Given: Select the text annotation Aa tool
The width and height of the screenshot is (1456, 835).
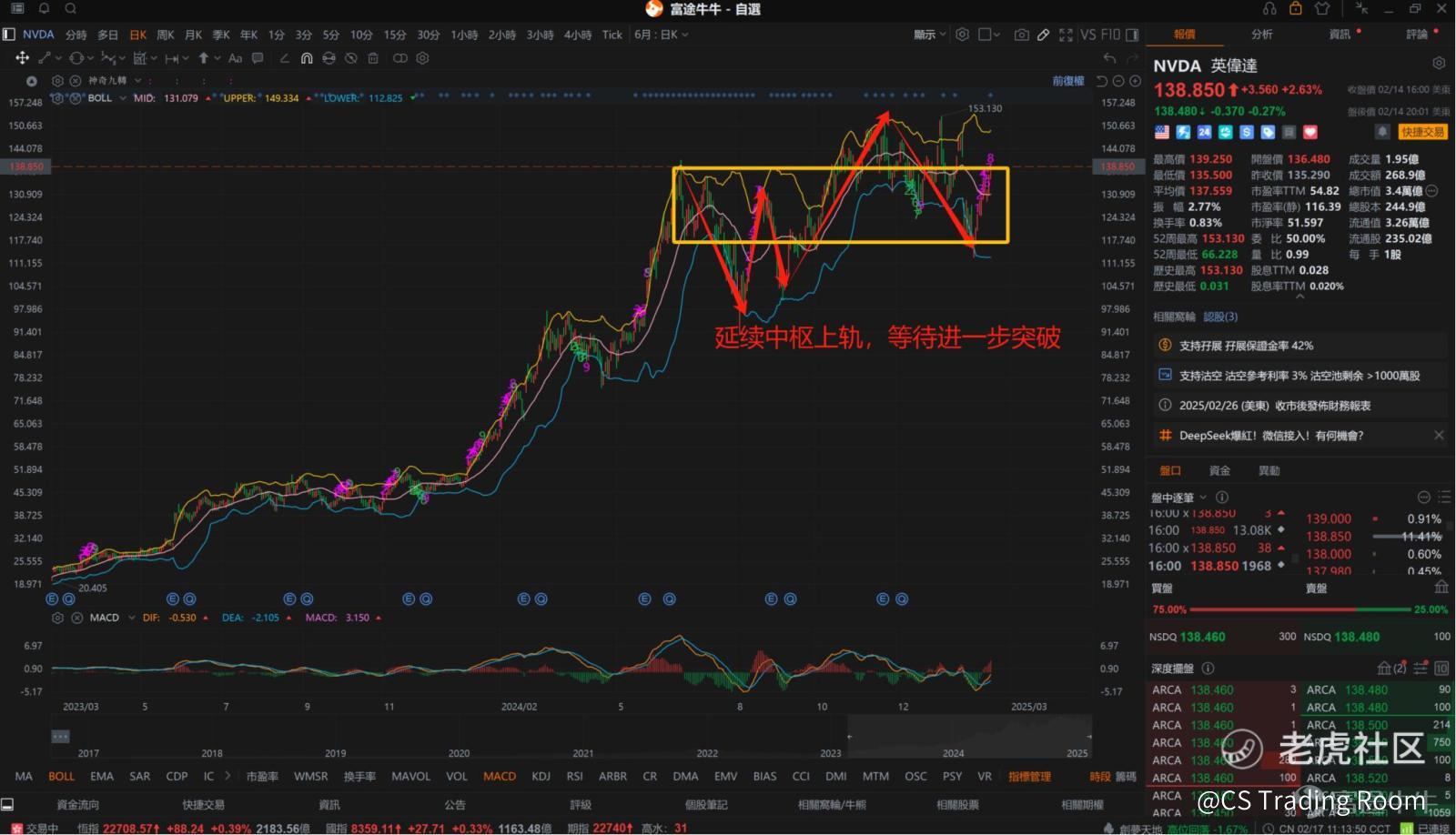Looking at the screenshot, I should coord(235,58).
